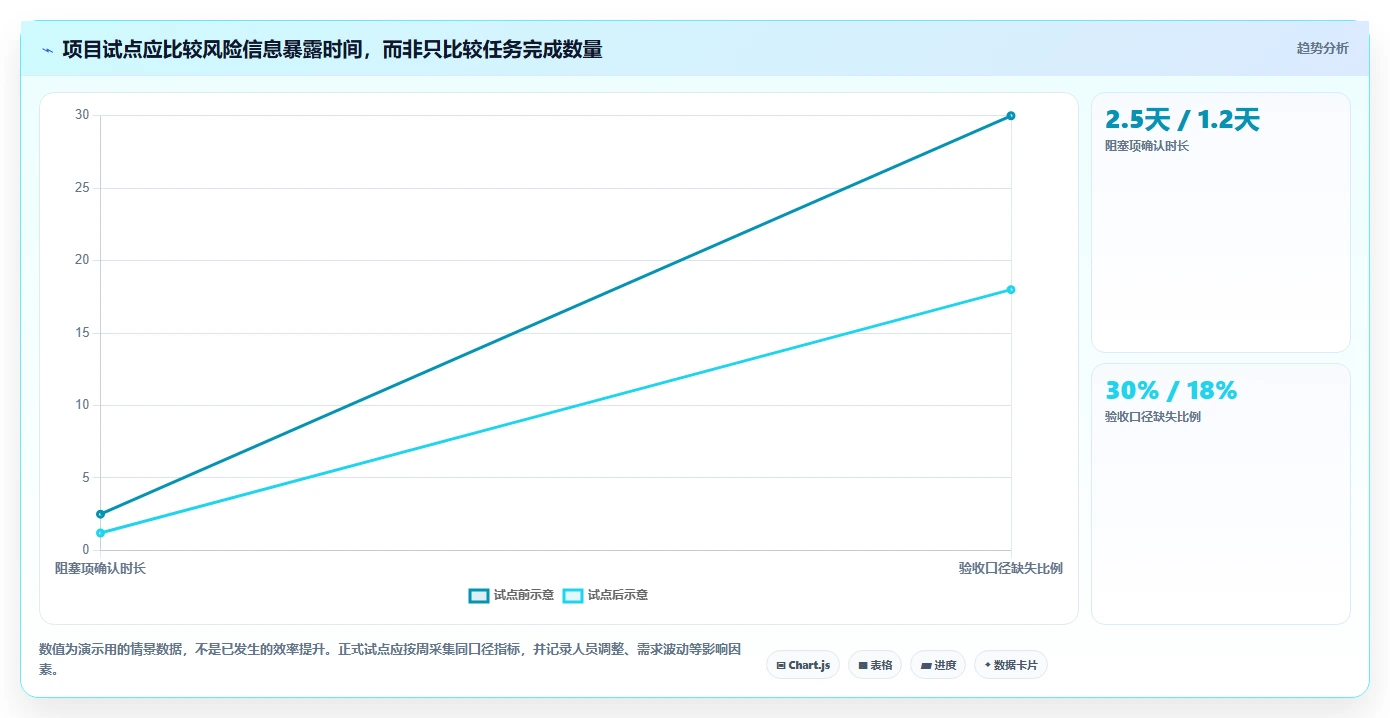This screenshot has height=718, width=1390.
Task: Toggle the 试点后示意 legend item
Action: (605, 595)
